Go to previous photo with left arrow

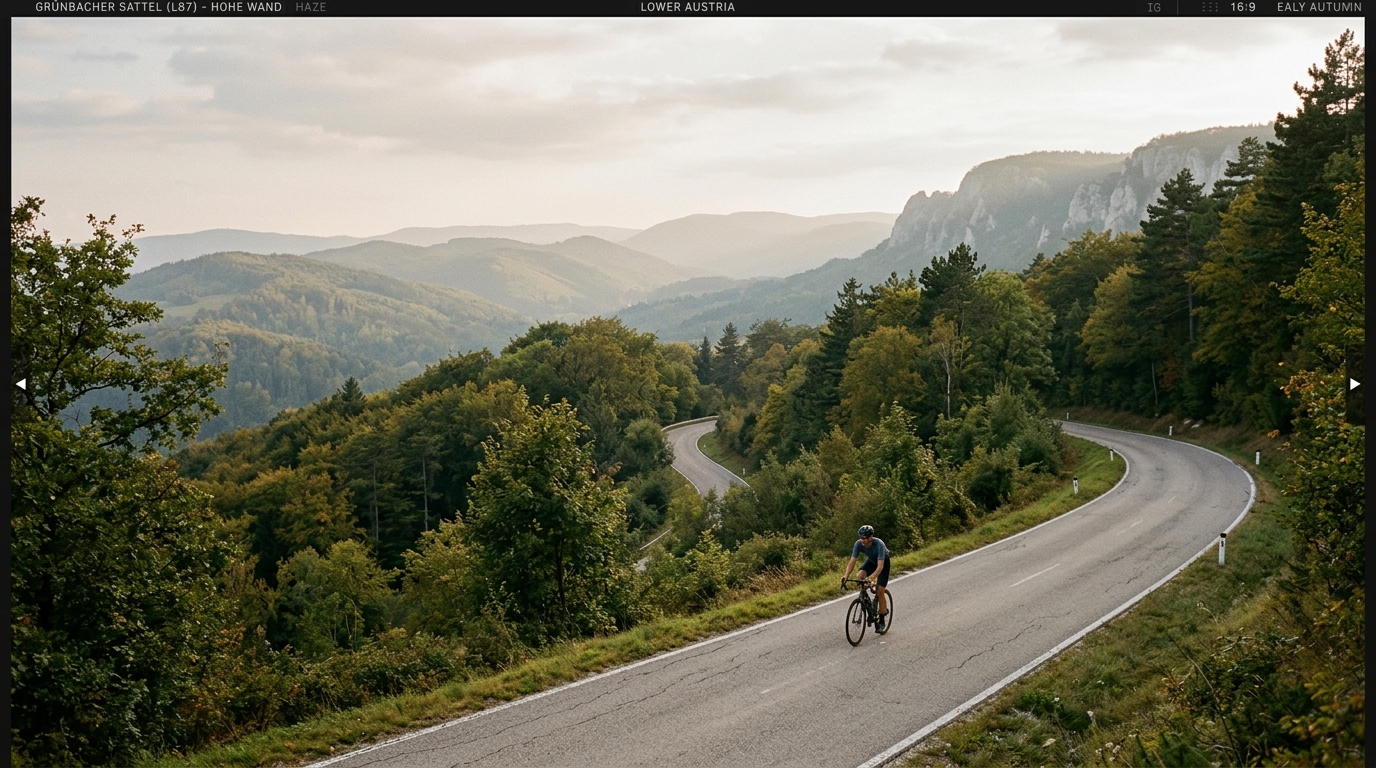point(20,384)
